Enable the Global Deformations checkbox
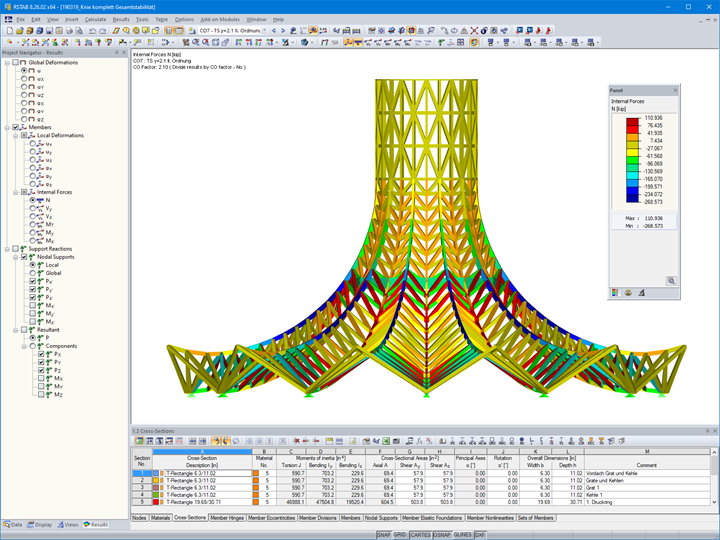The width and height of the screenshot is (720, 540). click(15, 62)
